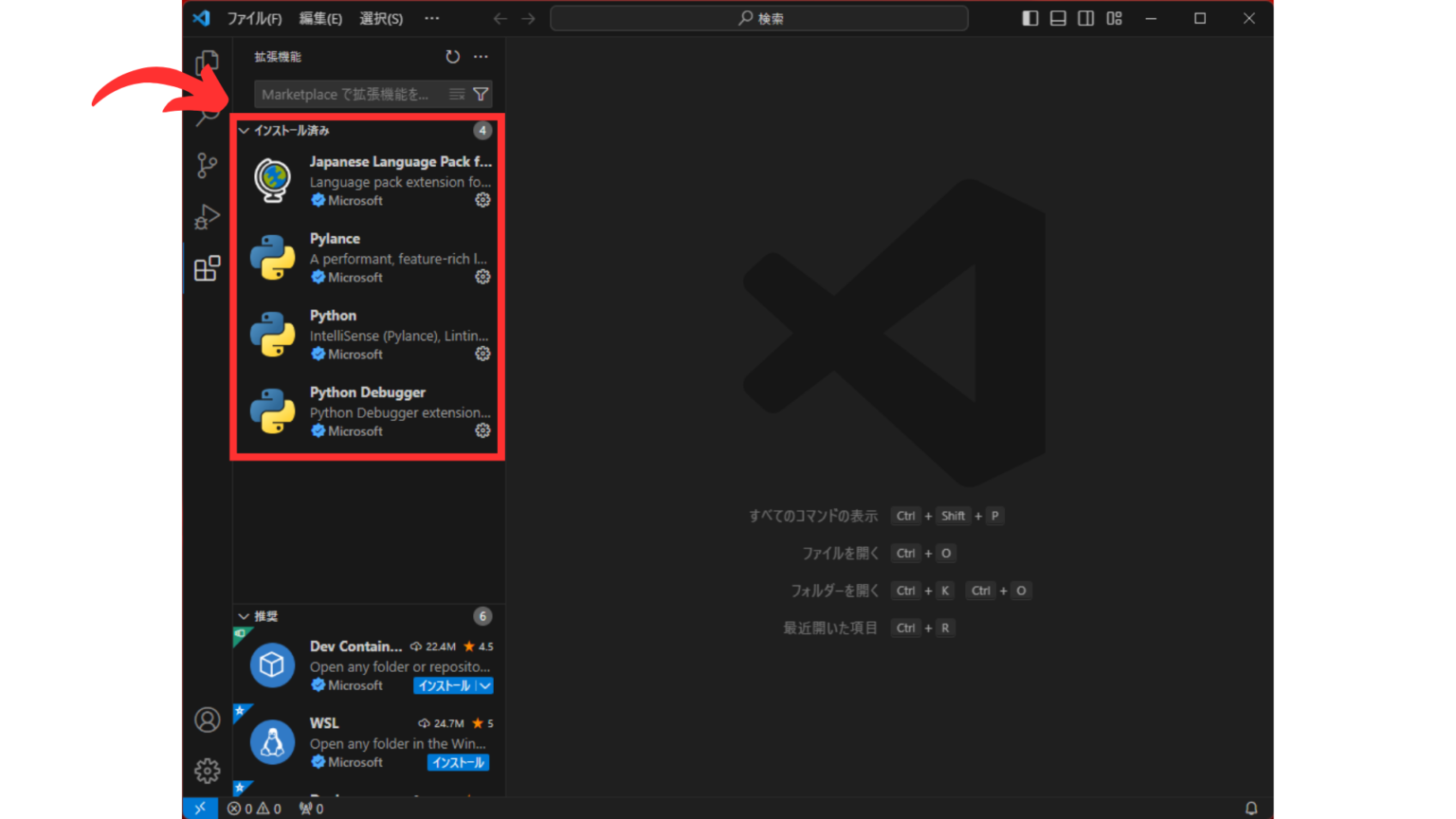Install the WSL extension
This screenshot has width=1456, height=819.
click(x=458, y=762)
